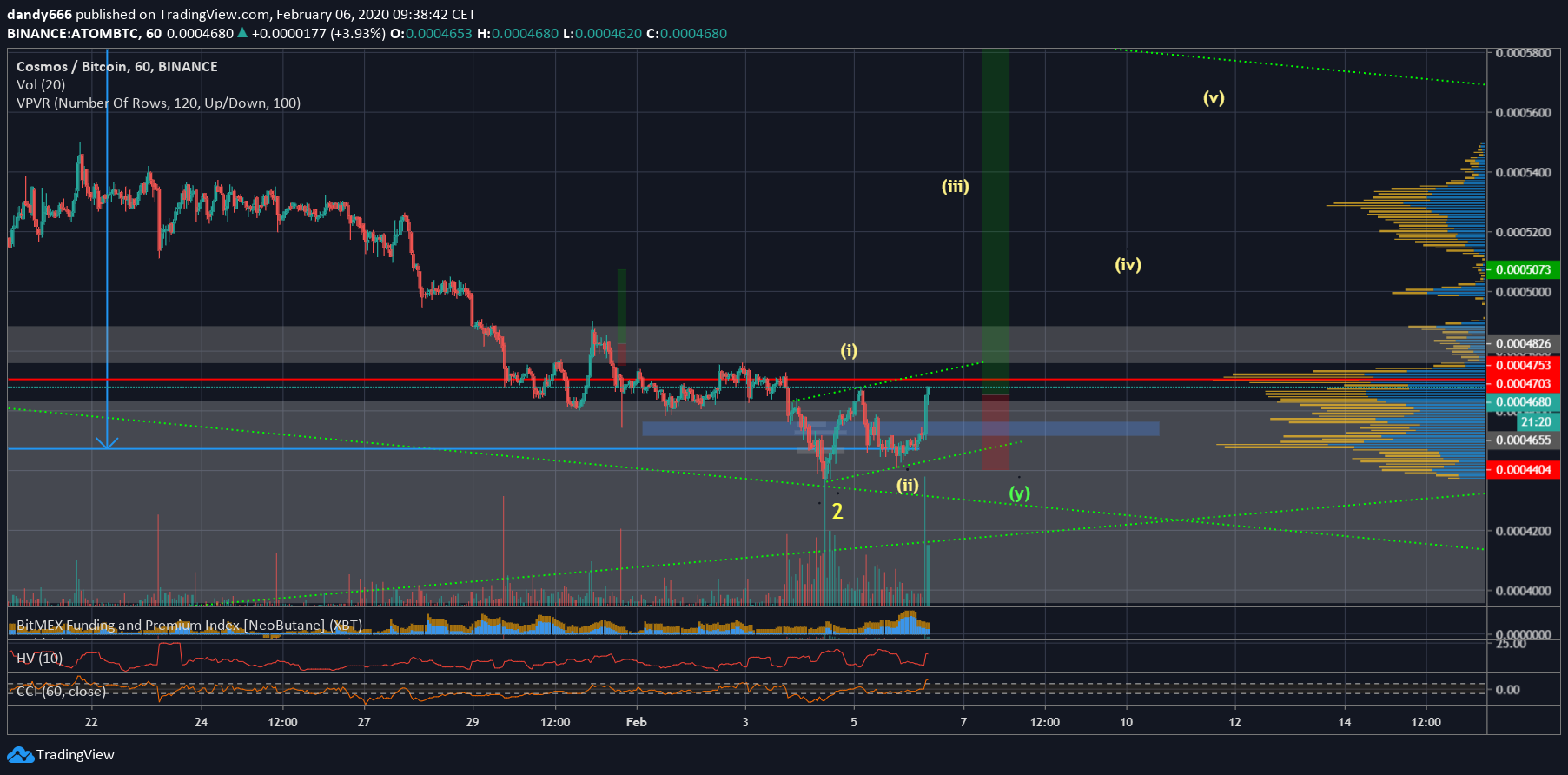Viewport: 1568px width, 775px height.
Task: Click the C:0.0004680 close value
Action: point(687,33)
